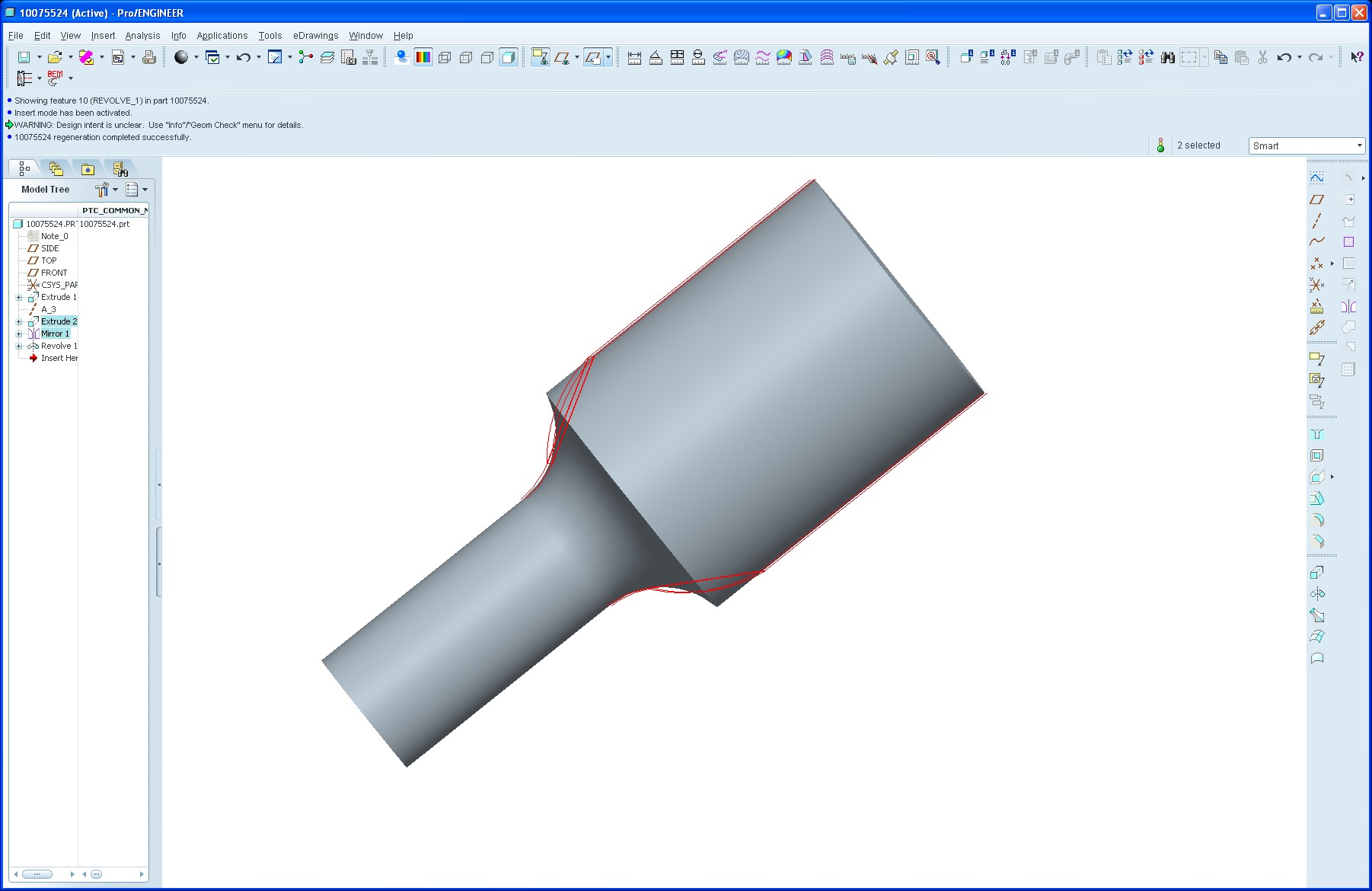Select Mirror 1 in the model tree
Screen dimensions: 1372x891
click(54, 334)
